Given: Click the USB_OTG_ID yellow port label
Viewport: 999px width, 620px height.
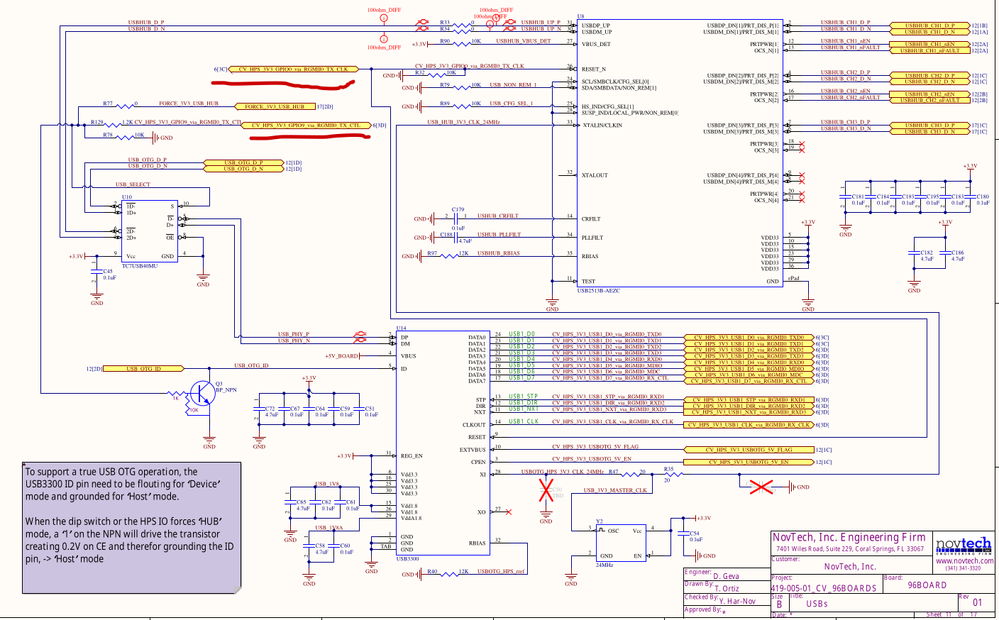Looking at the screenshot, I should [x=143, y=368].
